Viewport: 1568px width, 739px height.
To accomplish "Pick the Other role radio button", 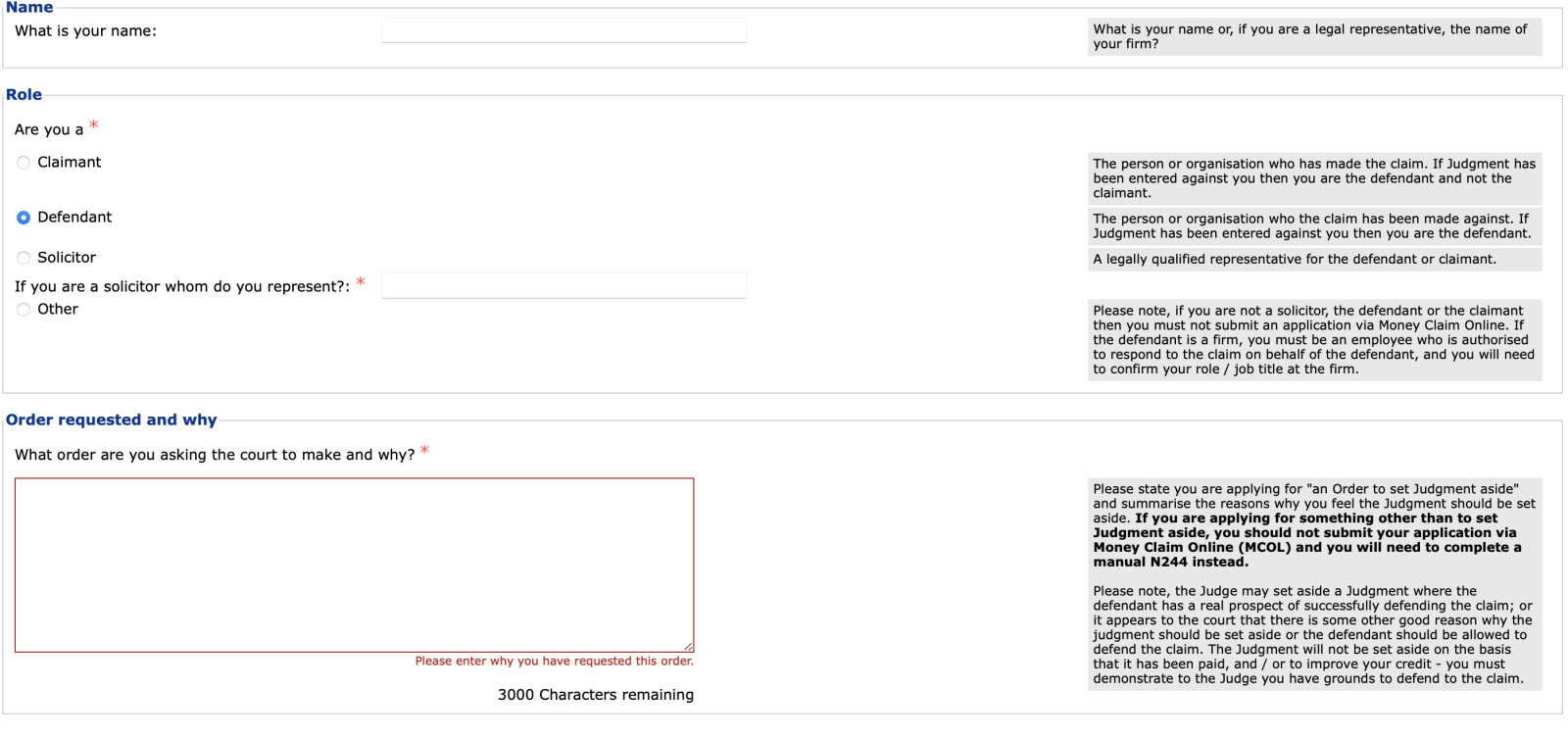I will pos(24,310).
